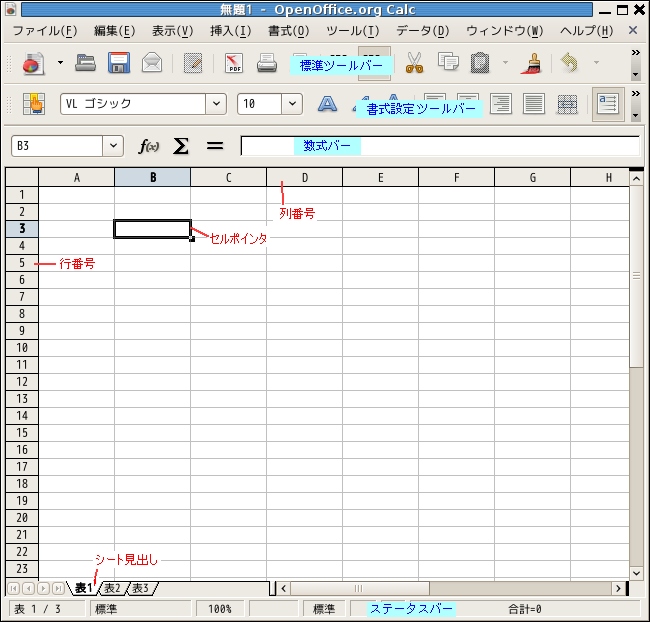
Task: Open the font name dropdown list
Action: point(216,104)
